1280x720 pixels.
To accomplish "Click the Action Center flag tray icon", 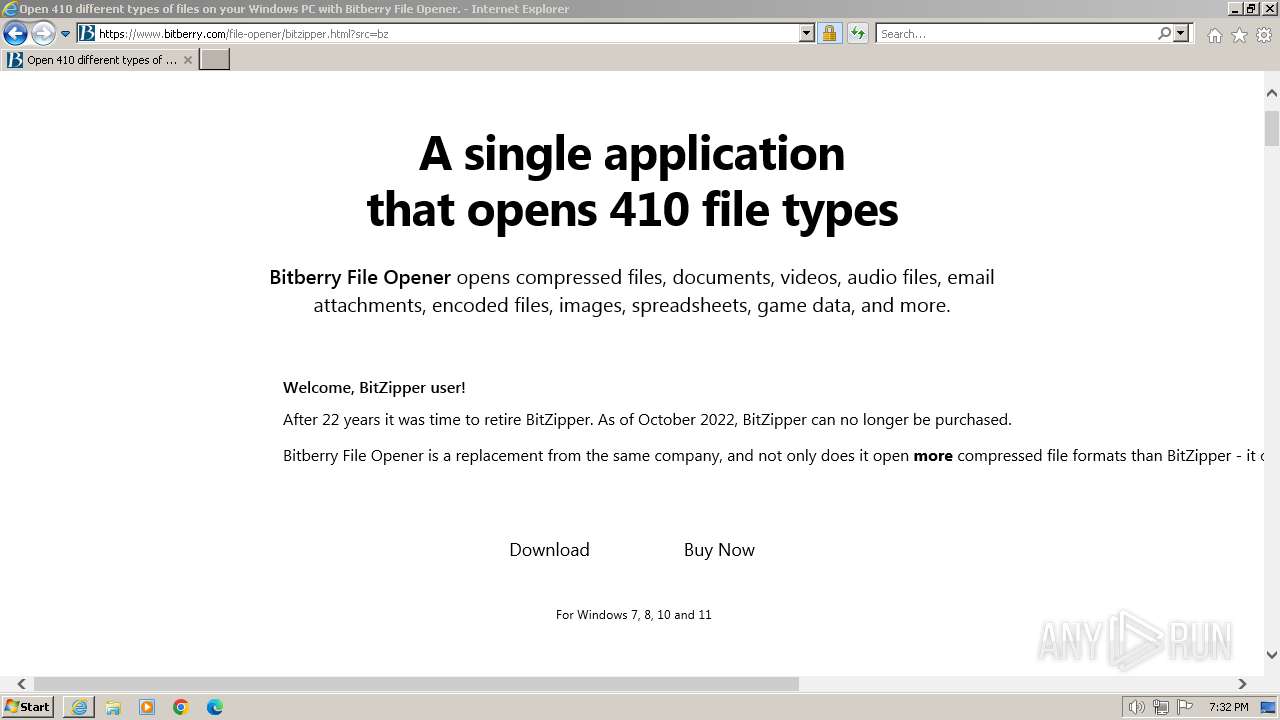I will [1185, 707].
